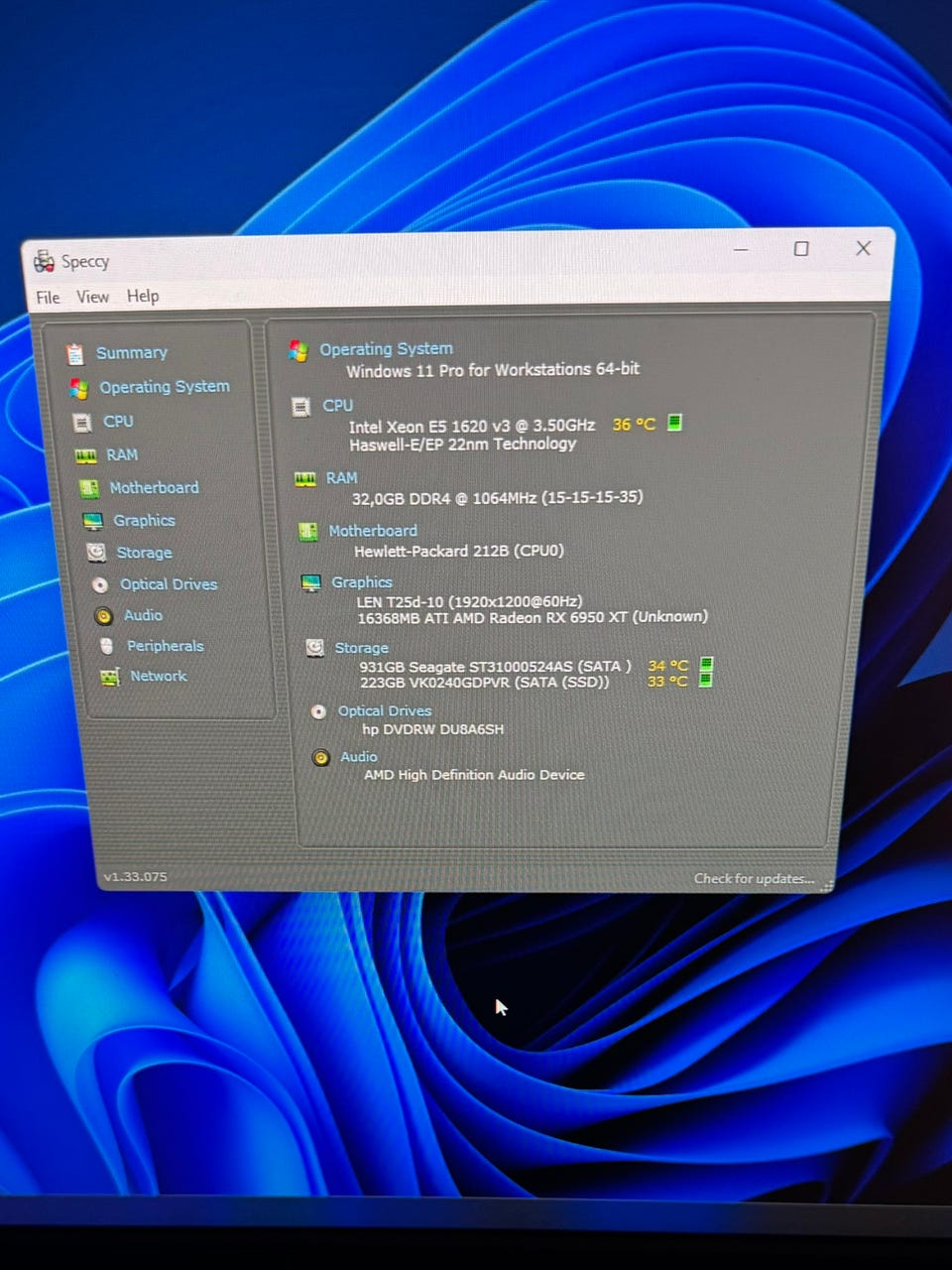Click the Speccy app icon in title bar

point(44,262)
